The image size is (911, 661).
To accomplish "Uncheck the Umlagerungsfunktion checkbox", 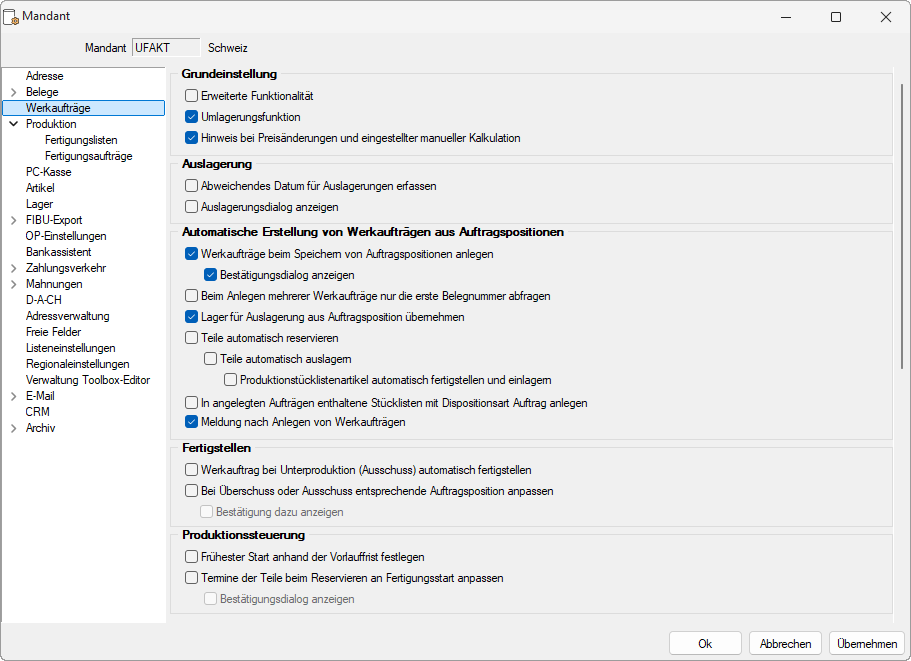I will [191, 117].
